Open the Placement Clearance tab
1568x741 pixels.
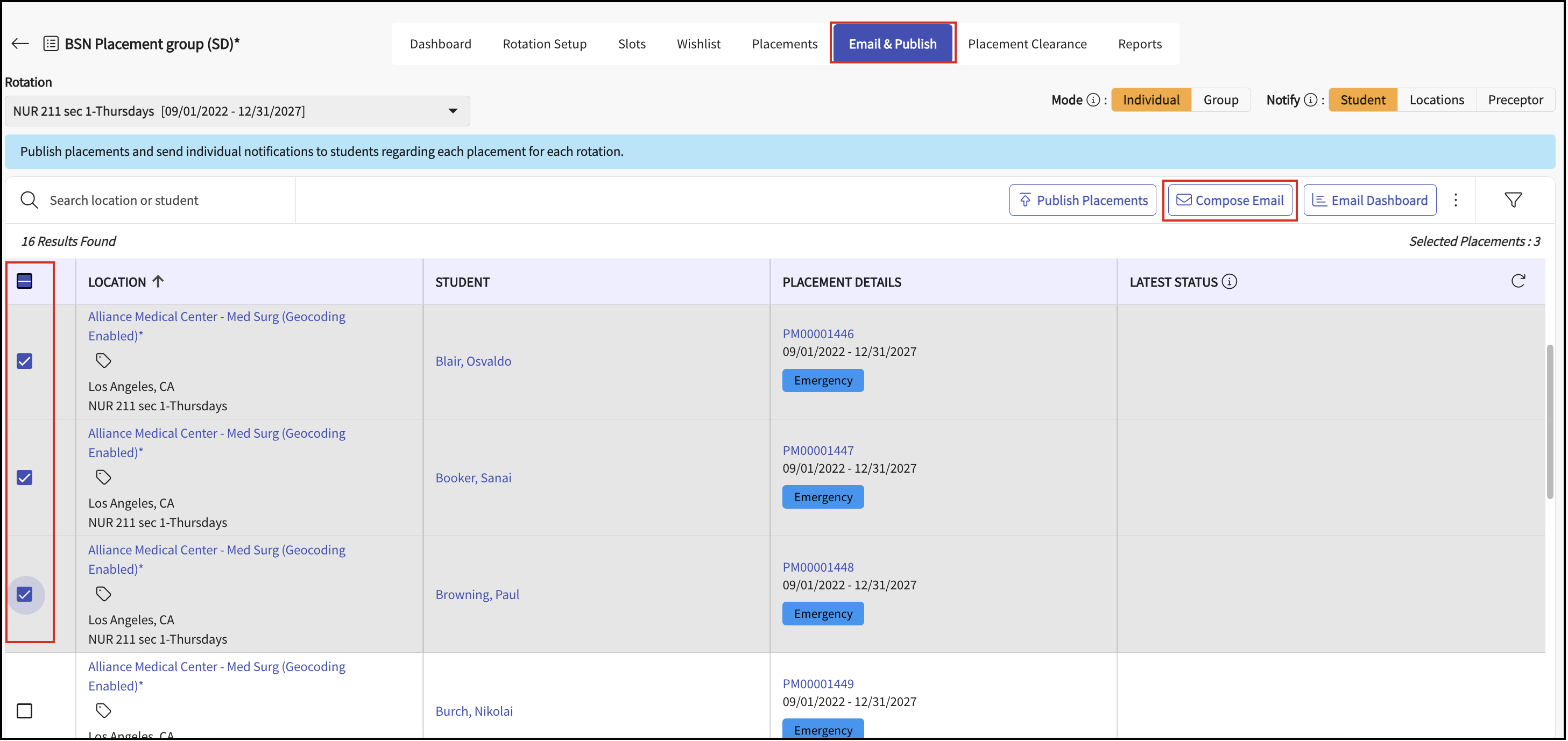pos(1026,44)
